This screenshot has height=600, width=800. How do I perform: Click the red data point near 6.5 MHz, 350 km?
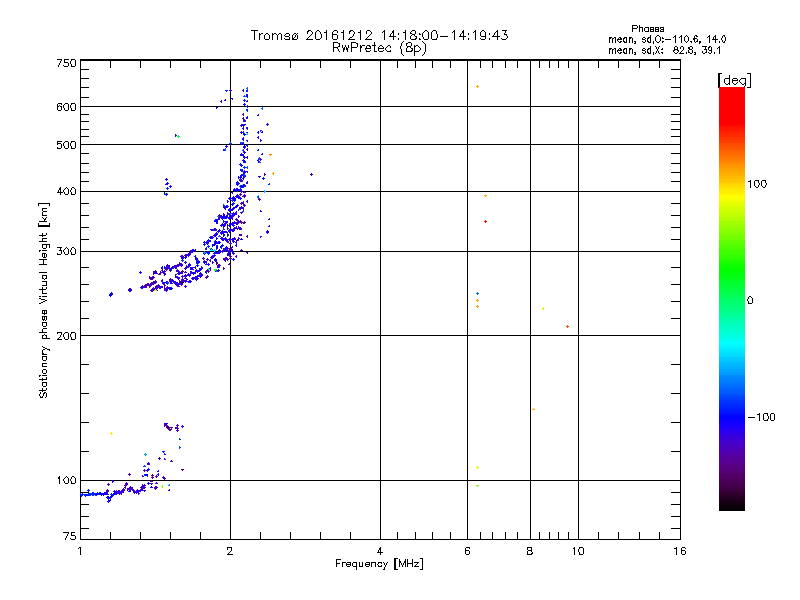[x=485, y=221]
